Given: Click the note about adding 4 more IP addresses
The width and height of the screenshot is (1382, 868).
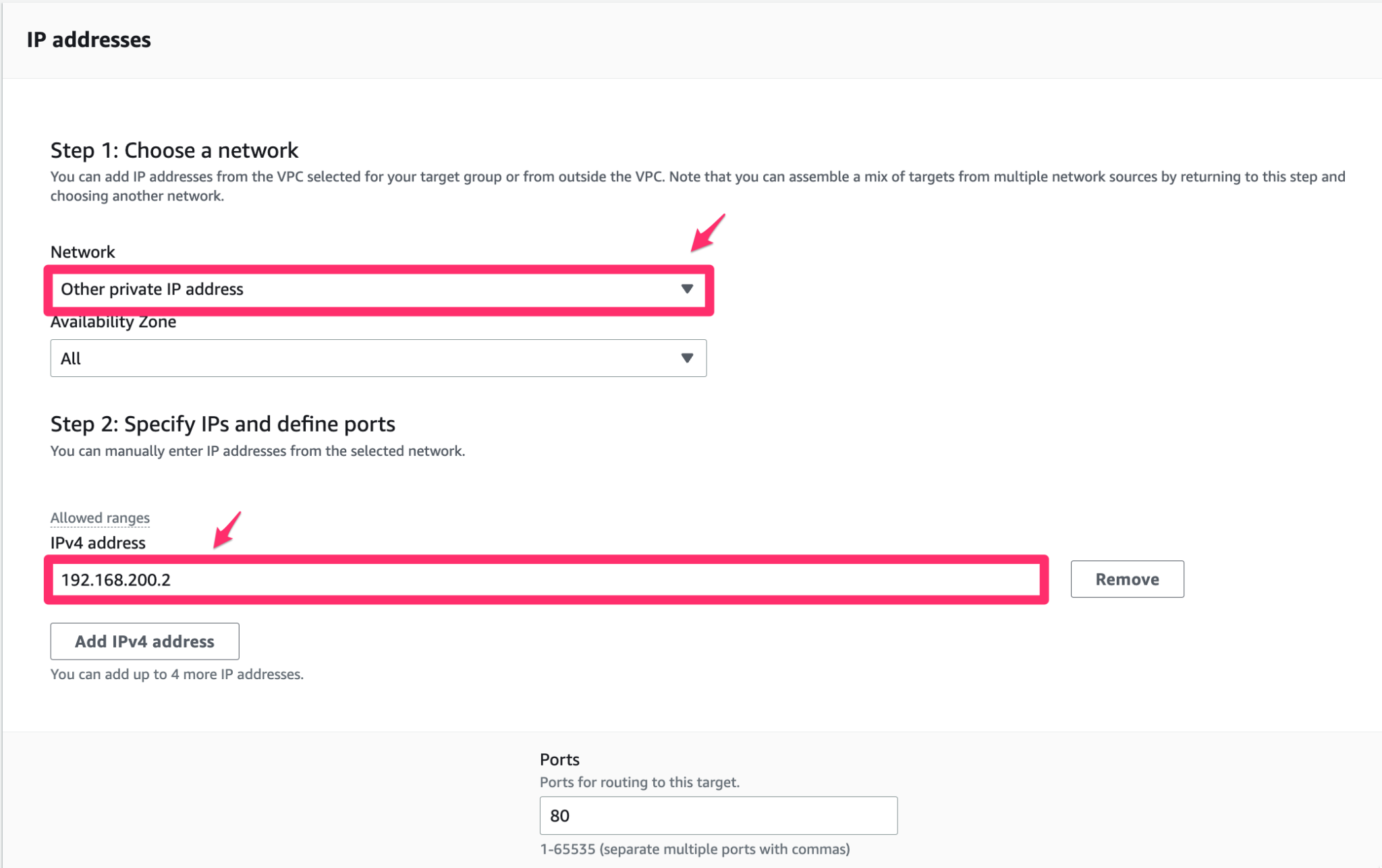Looking at the screenshot, I should (177, 674).
